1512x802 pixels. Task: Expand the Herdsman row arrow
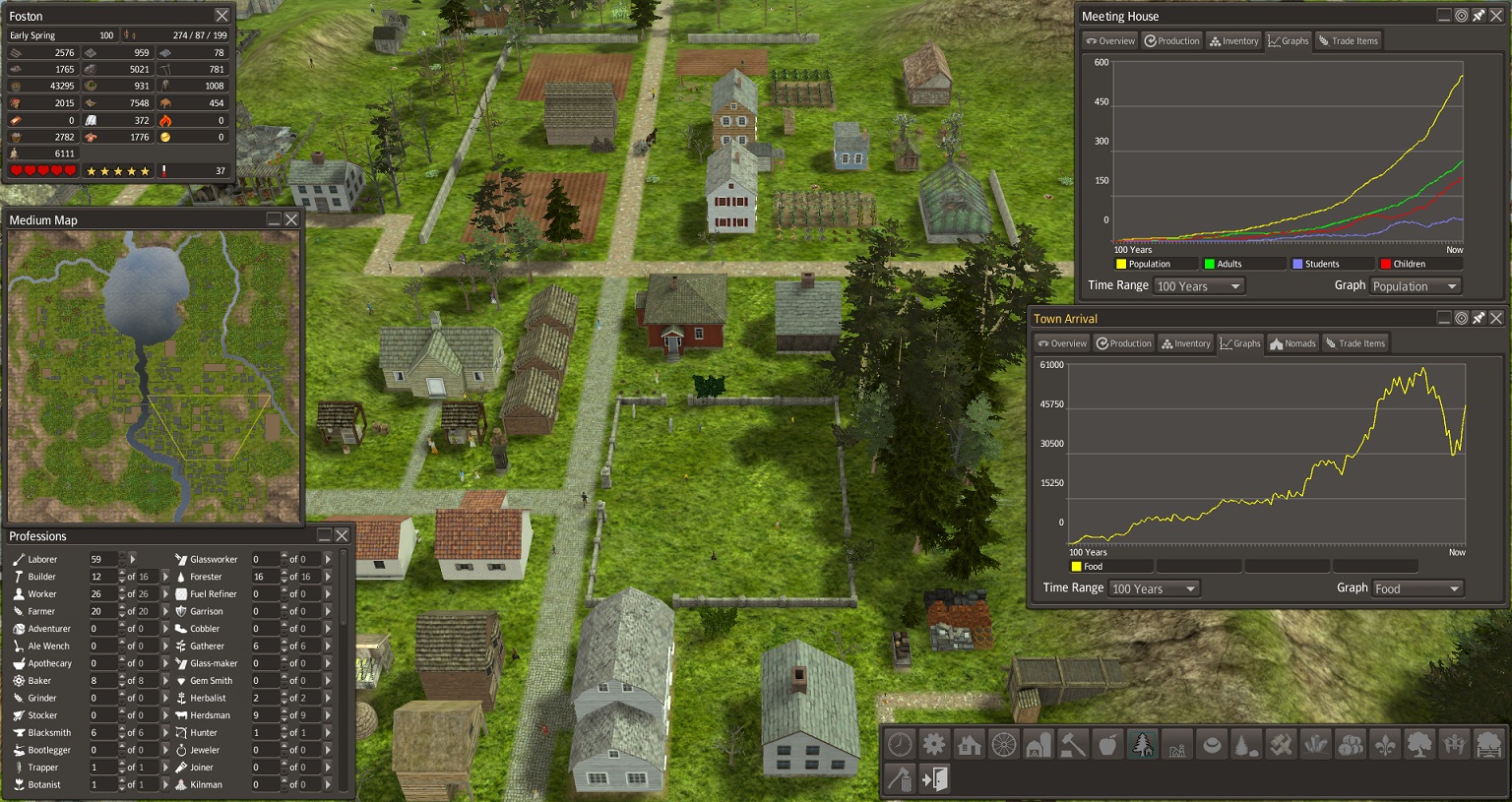[328, 715]
